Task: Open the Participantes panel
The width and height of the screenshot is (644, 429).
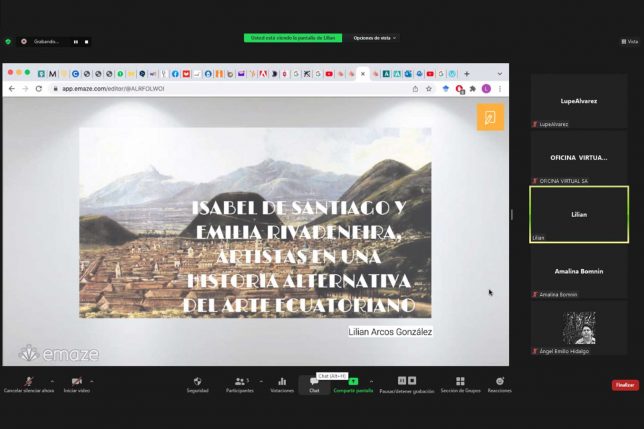Action: pyautogui.click(x=239, y=381)
